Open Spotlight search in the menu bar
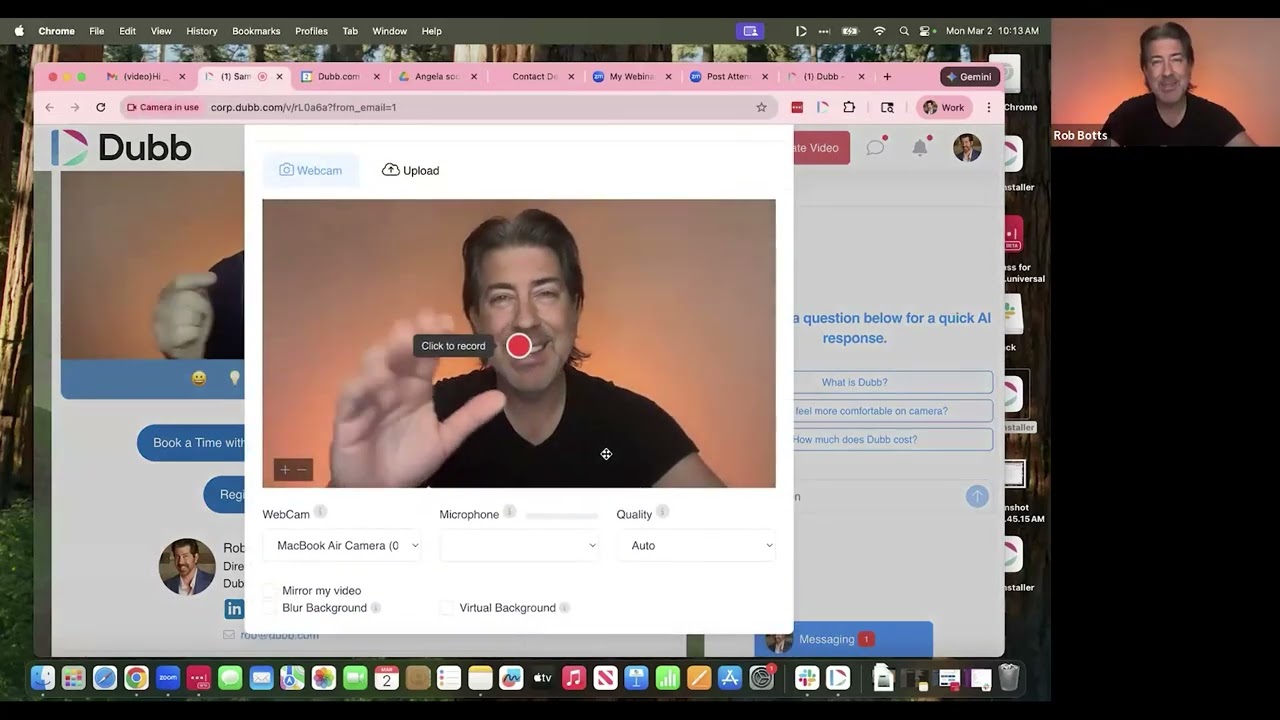The width and height of the screenshot is (1280, 720). 904,31
